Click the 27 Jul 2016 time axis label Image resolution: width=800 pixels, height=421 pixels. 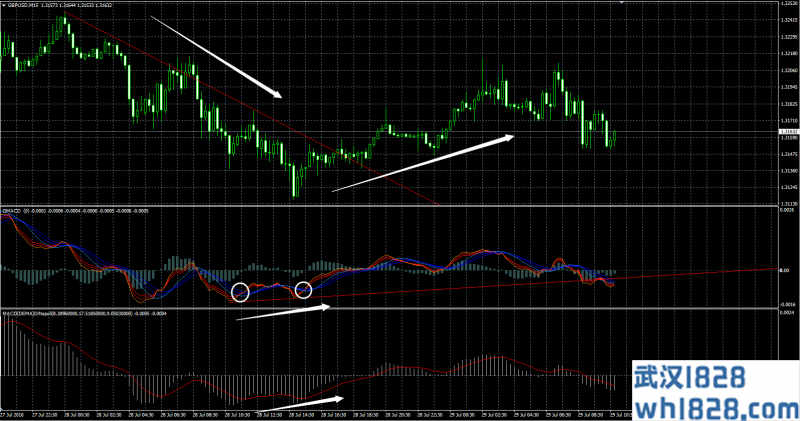[x=14, y=416]
